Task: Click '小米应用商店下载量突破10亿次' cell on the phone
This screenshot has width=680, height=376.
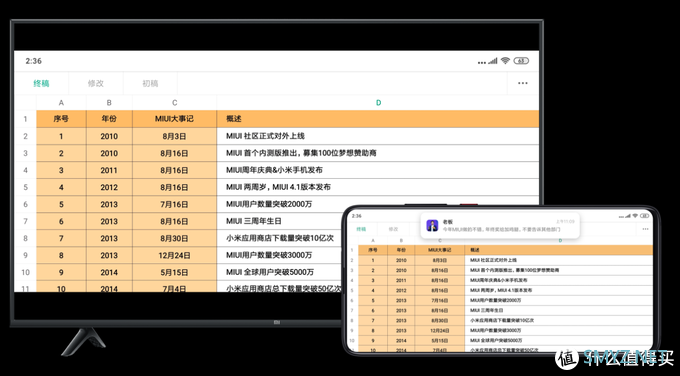Action: point(559,320)
